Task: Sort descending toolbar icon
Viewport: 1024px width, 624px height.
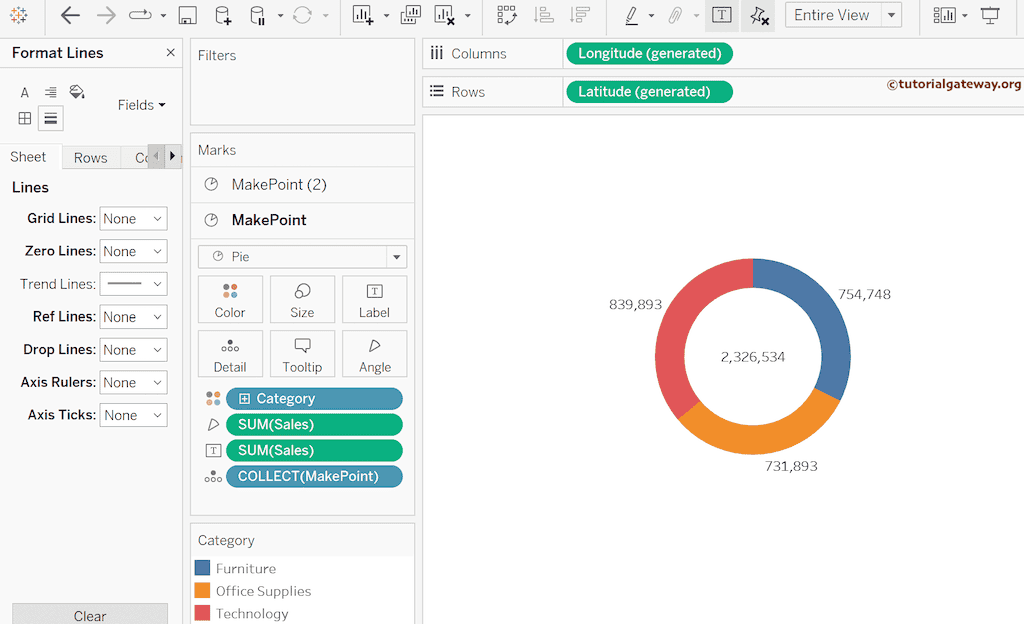Action: pyautogui.click(x=579, y=15)
